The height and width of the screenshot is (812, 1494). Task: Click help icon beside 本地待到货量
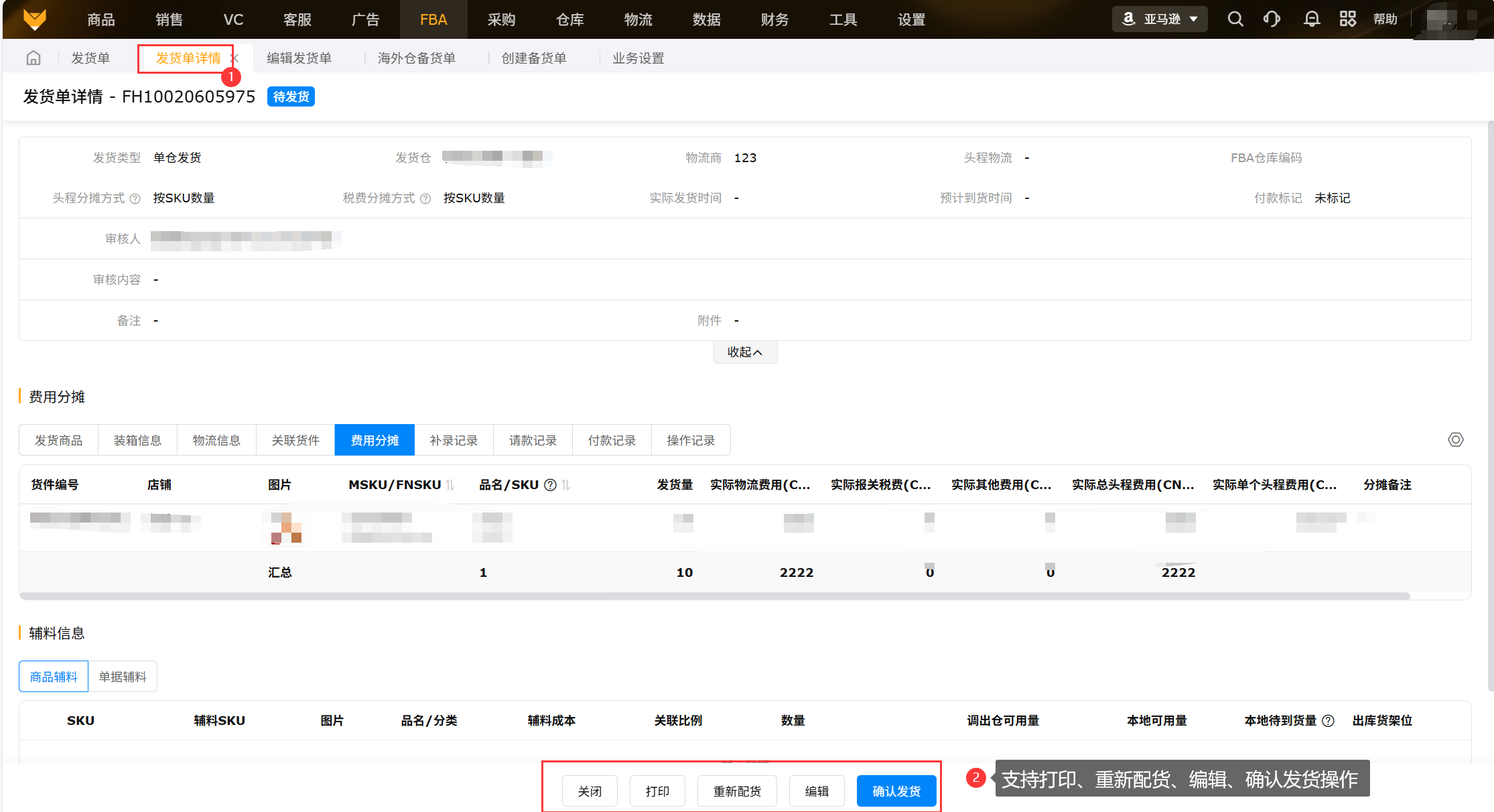pyautogui.click(x=1328, y=721)
